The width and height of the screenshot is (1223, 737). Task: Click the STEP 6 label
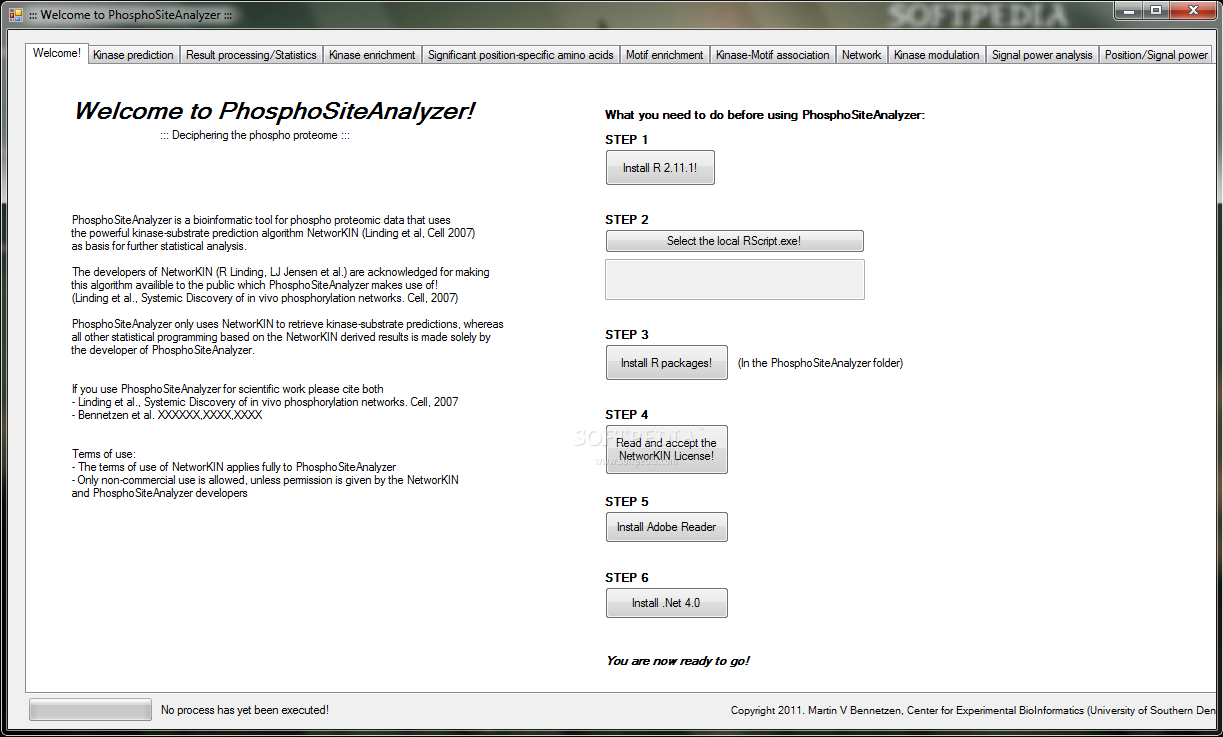(x=627, y=578)
